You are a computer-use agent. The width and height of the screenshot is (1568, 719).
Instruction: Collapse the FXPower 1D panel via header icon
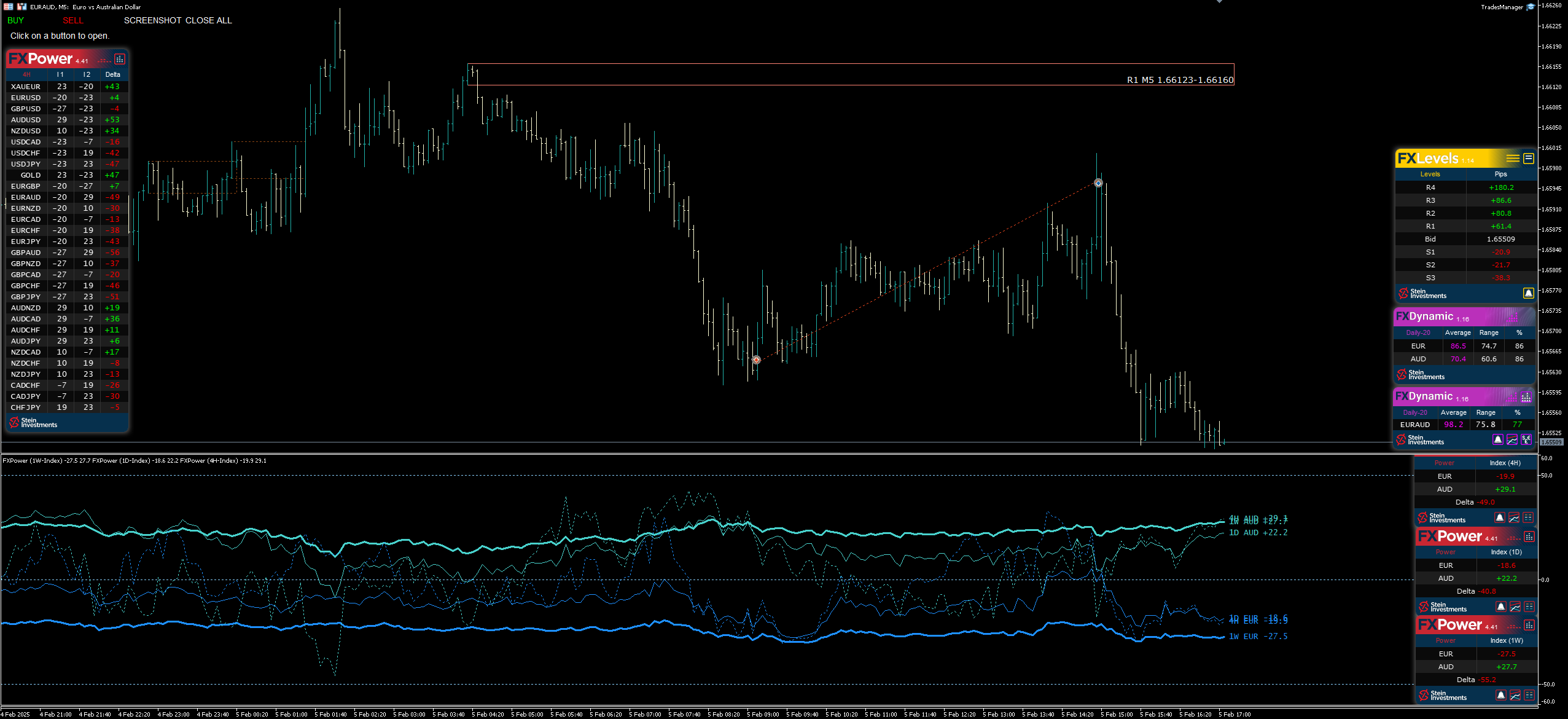[1529, 536]
